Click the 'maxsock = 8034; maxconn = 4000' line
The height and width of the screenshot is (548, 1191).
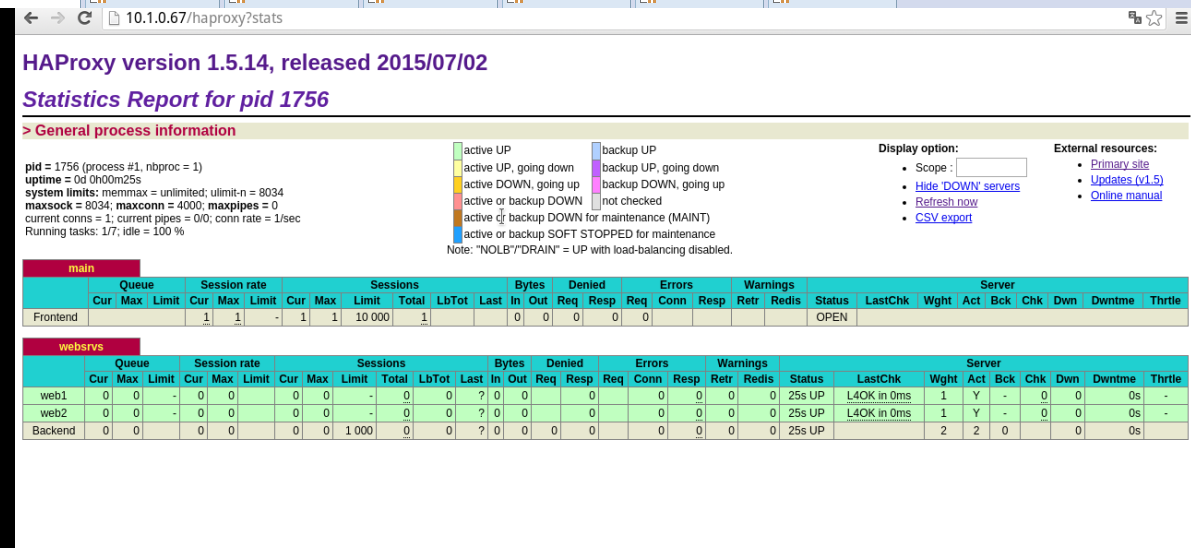(151, 205)
